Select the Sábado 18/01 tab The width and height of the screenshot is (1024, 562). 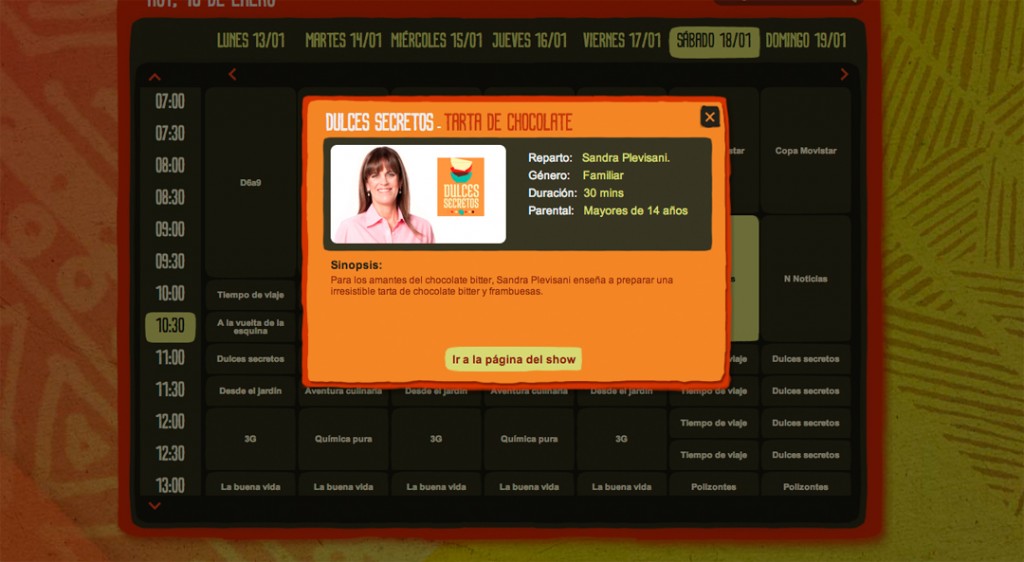714,42
